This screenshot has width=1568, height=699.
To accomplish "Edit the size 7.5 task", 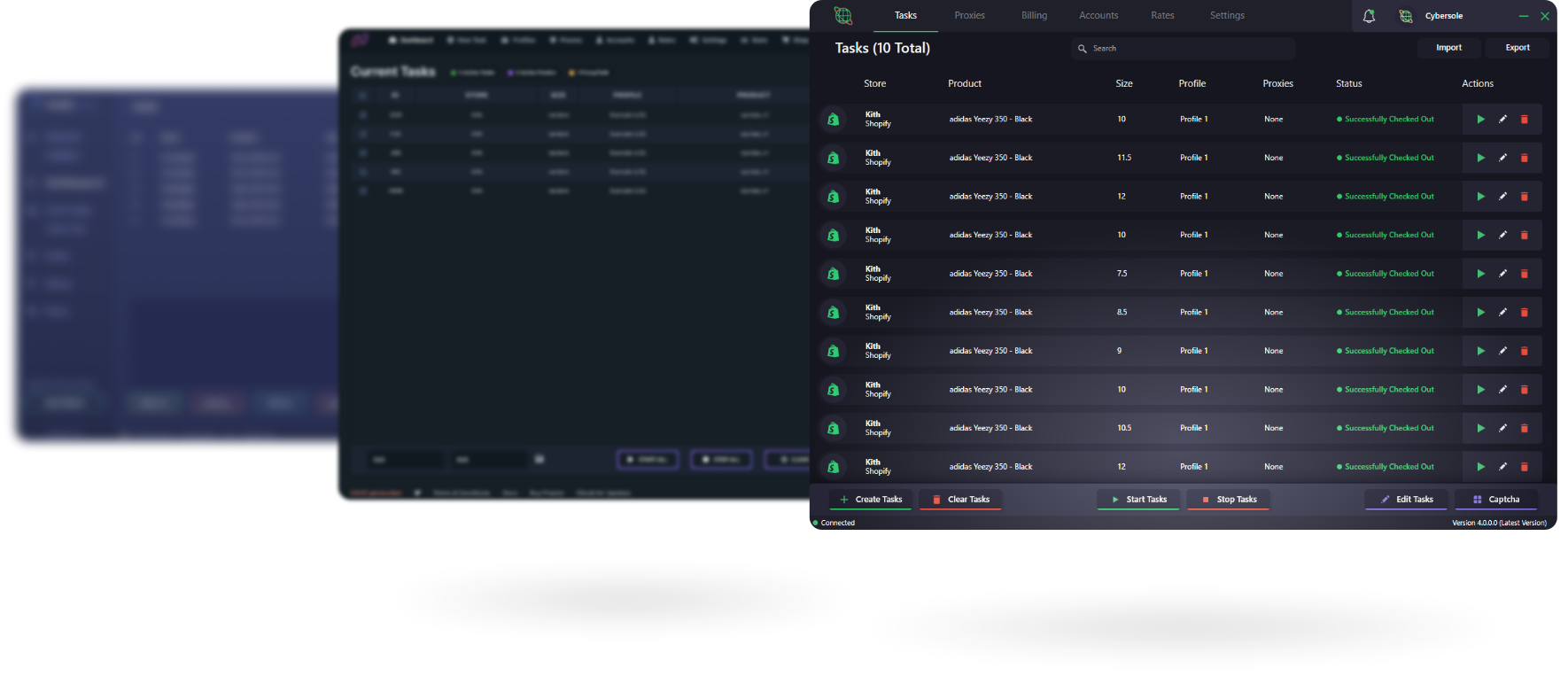I will 1502,274.
